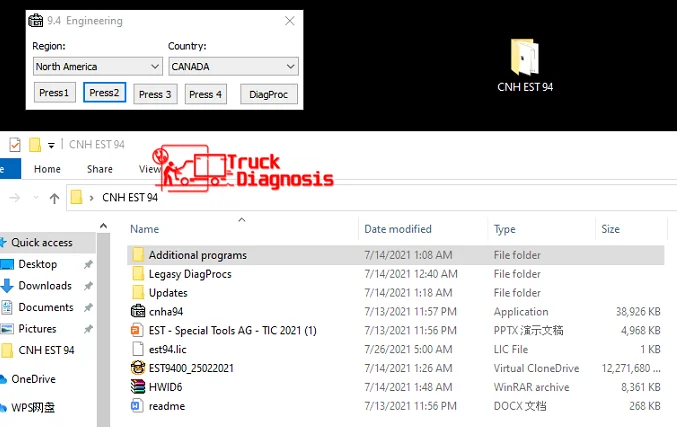This screenshot has height=427, width=677.
Task: Expand the address bar path chevron
Action: point(92,198)
